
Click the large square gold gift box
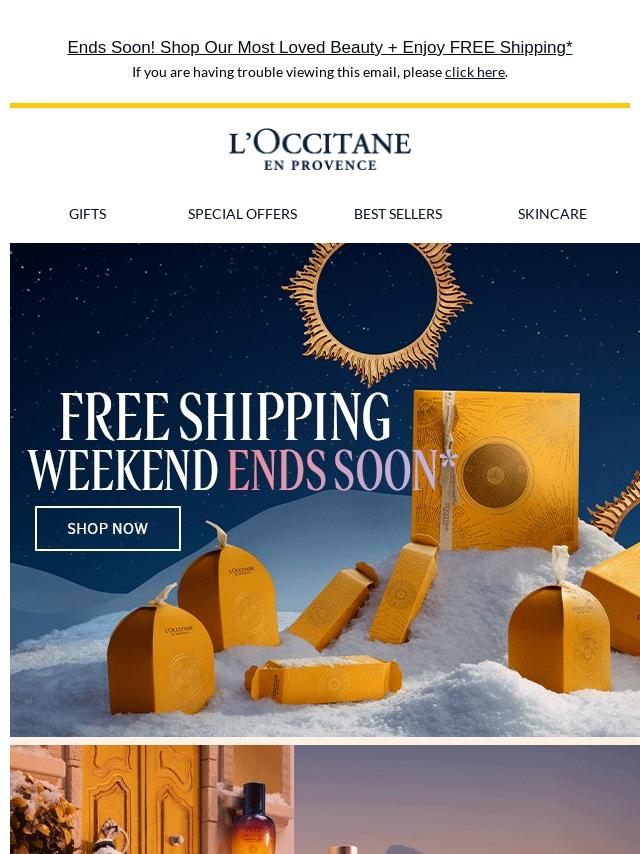tap(496, 469)
